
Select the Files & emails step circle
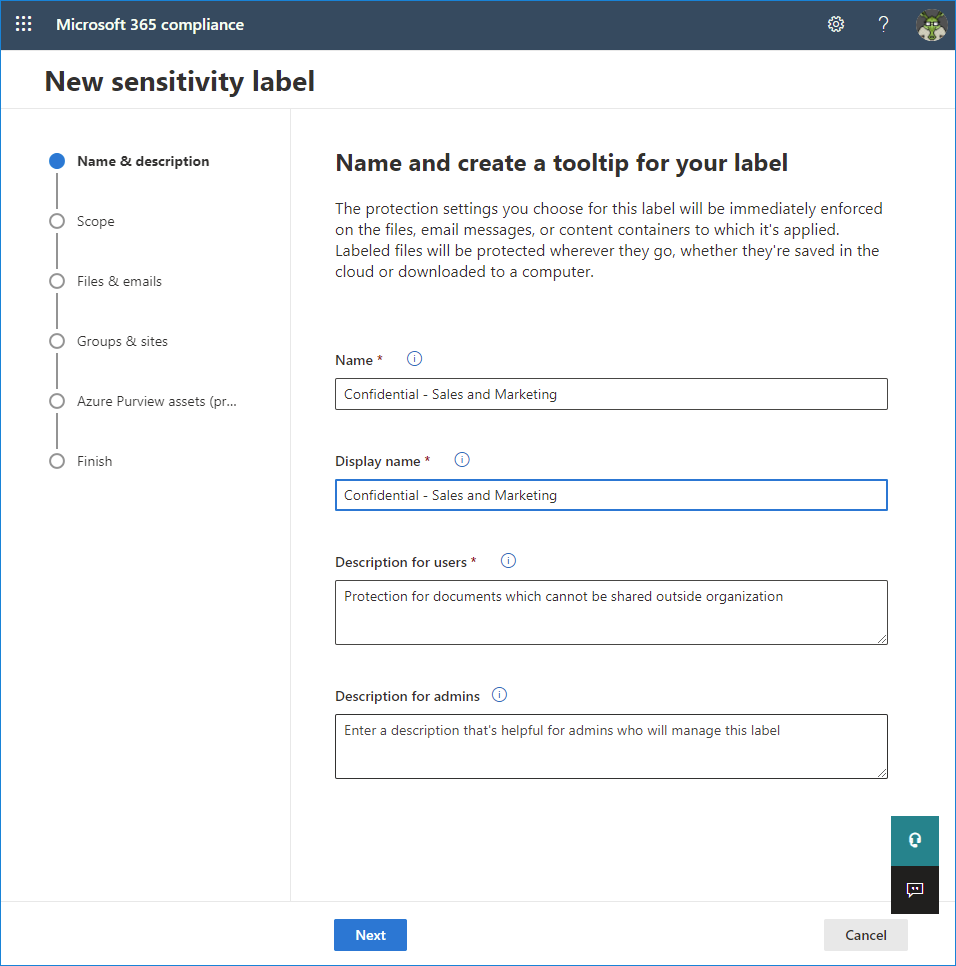[x=57, y=281]
